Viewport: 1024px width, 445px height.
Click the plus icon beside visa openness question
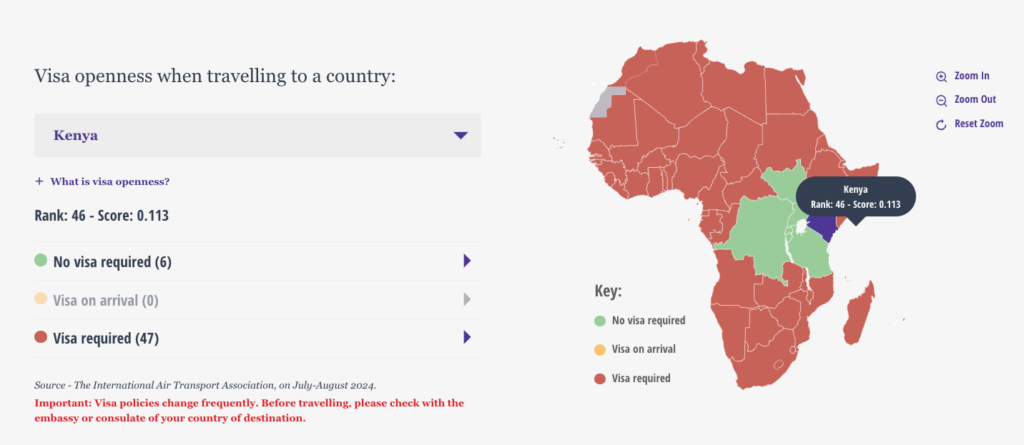(x=39, y=182)
